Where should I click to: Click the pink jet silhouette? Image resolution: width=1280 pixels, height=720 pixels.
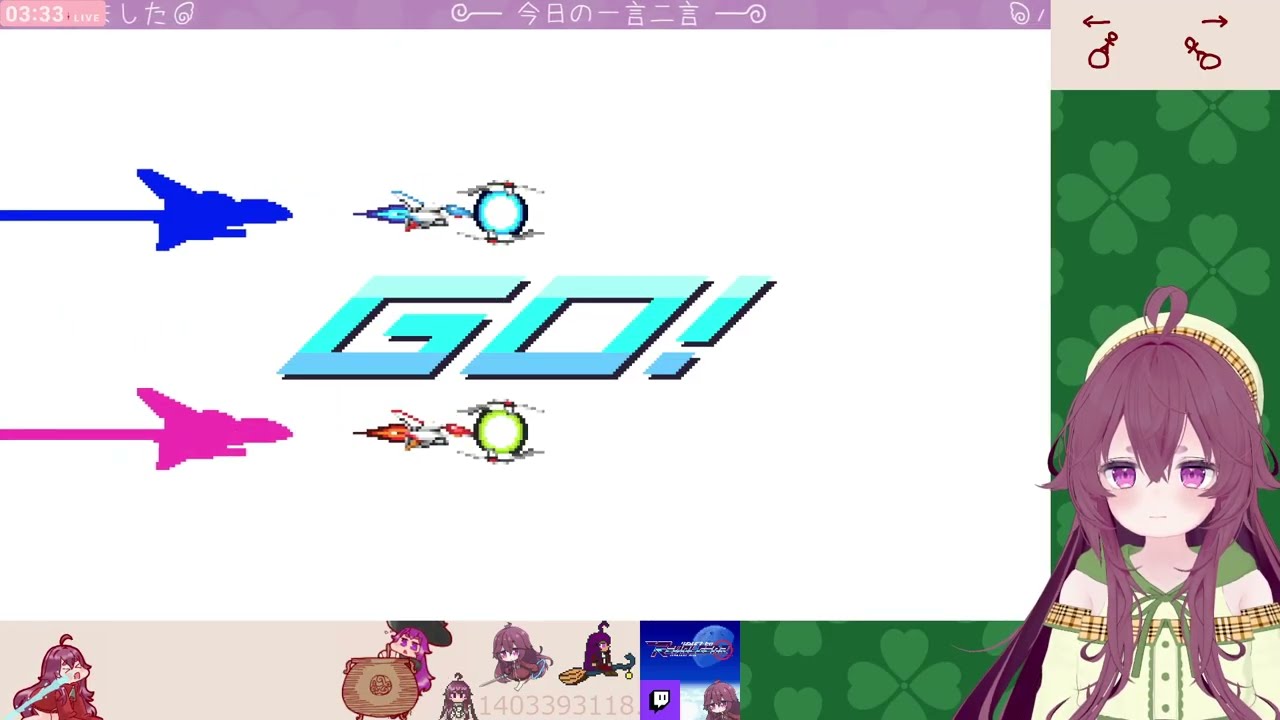tap(214, 429)
